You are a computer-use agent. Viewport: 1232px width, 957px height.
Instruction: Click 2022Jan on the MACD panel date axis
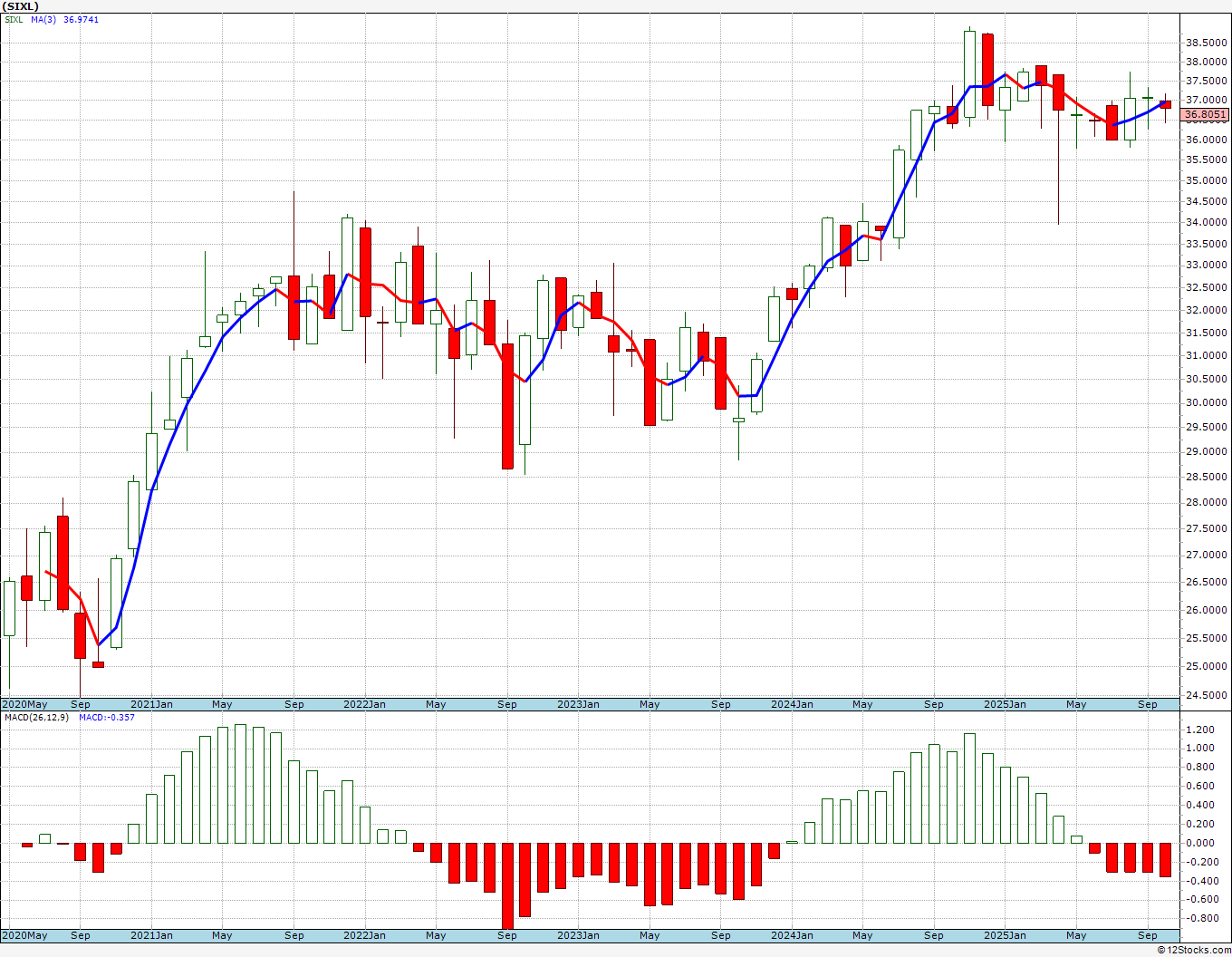[x=365, y=935]
